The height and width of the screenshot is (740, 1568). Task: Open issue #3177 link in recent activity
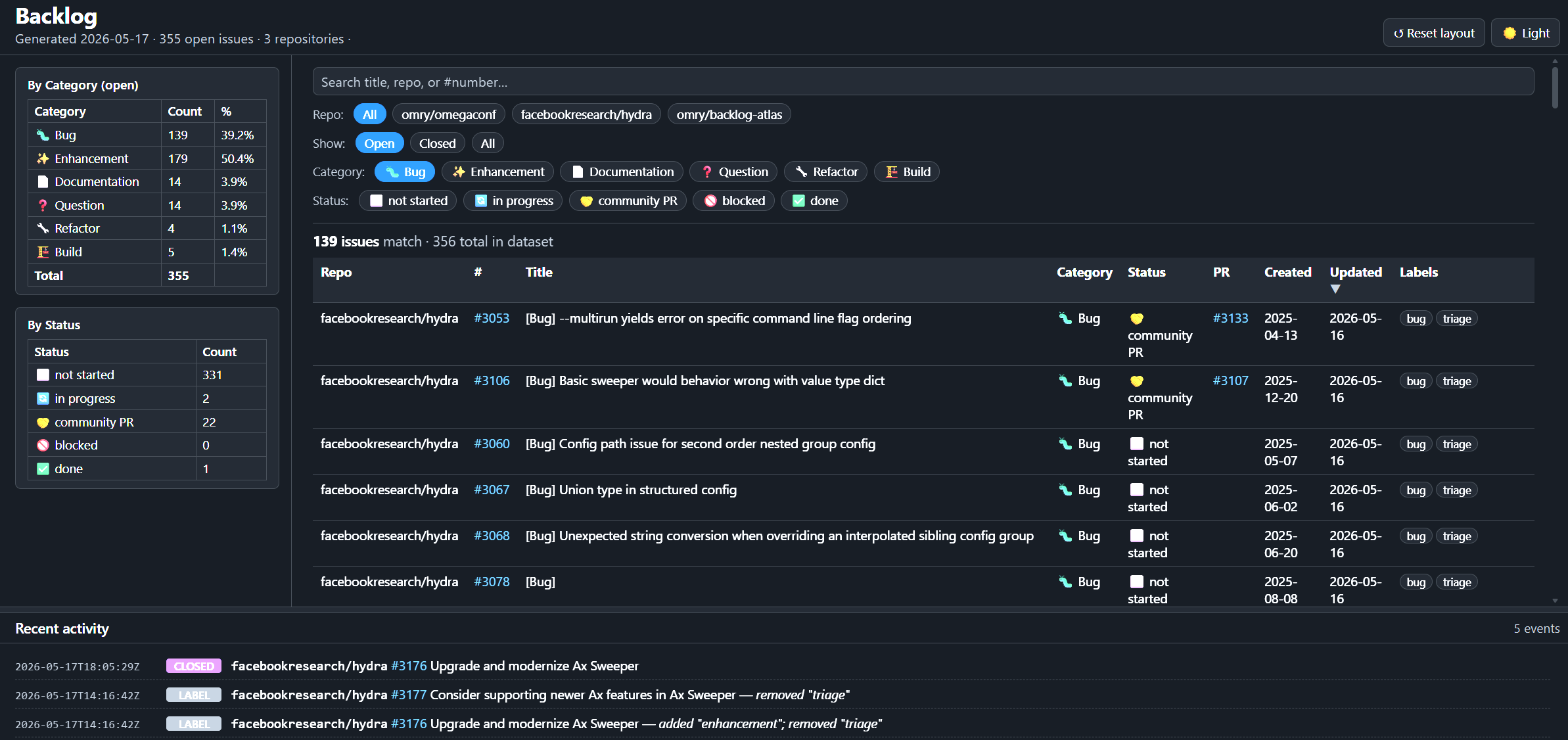409,695
